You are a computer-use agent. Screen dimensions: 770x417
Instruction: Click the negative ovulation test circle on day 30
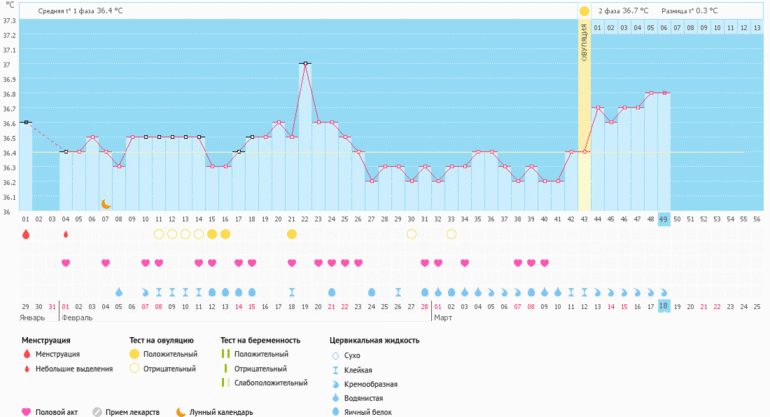click(411, 234)
